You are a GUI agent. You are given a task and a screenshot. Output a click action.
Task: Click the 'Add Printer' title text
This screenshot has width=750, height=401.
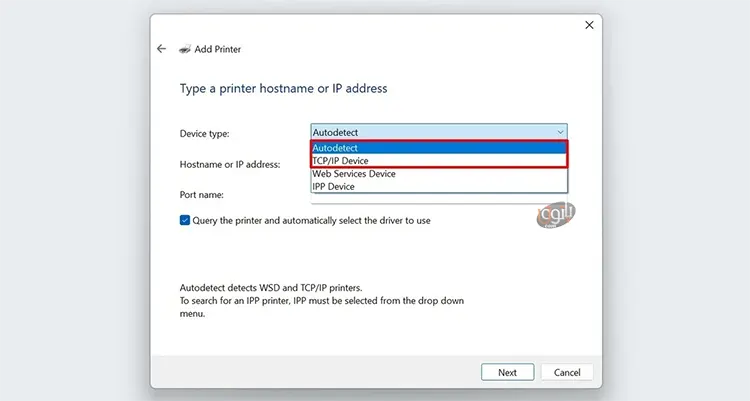pos(218,49)
